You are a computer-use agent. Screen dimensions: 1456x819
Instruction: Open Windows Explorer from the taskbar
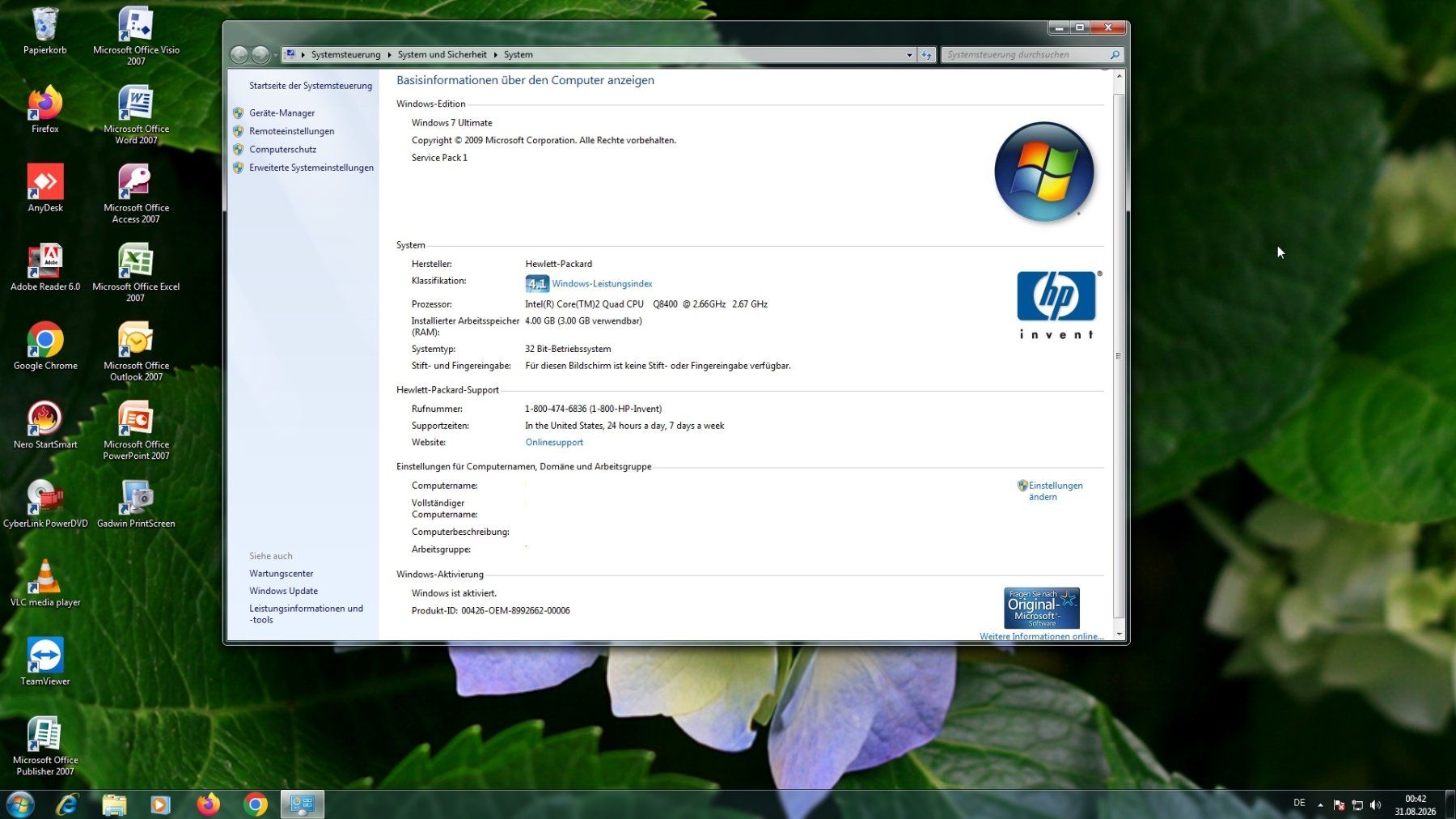pyautogui.click(x=114, y=804)
